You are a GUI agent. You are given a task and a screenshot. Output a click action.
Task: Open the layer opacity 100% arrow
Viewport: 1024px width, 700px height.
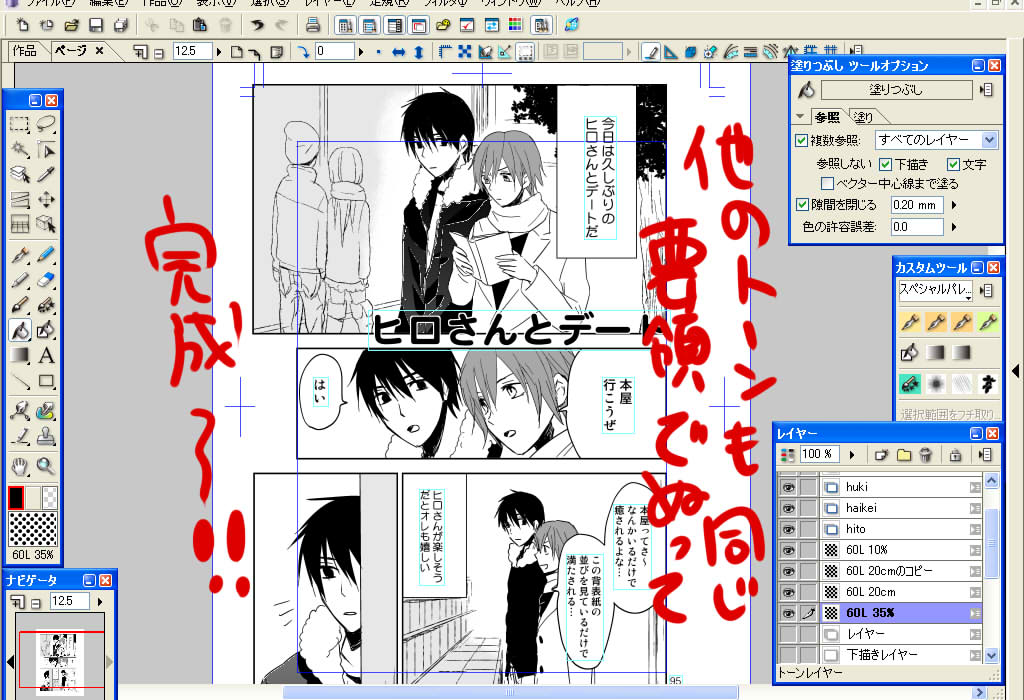pos(852,454)
